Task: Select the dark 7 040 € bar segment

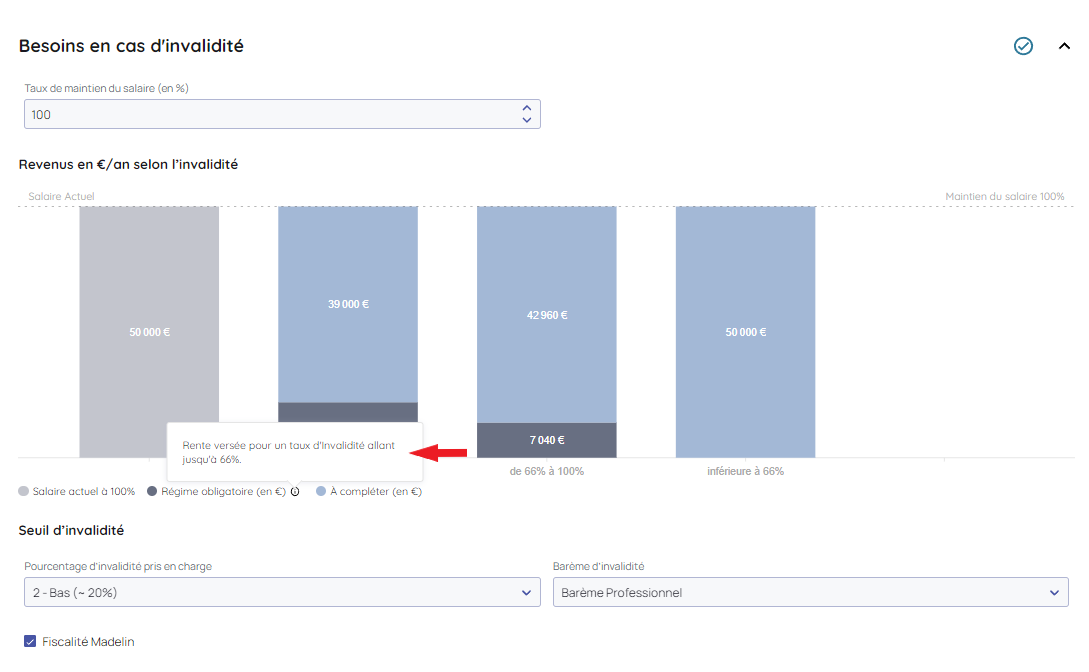Action: pyautogui.click(x=546, y=440)
